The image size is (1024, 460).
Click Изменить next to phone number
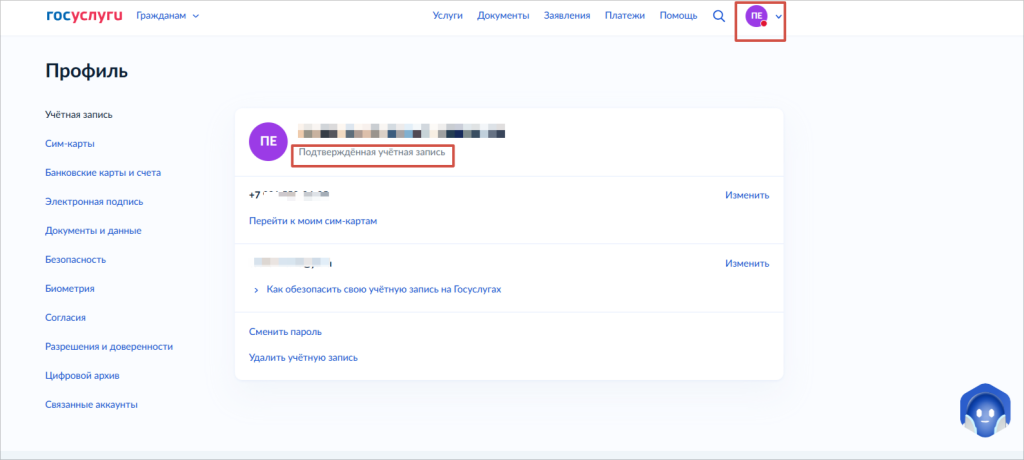click(747, 195)
